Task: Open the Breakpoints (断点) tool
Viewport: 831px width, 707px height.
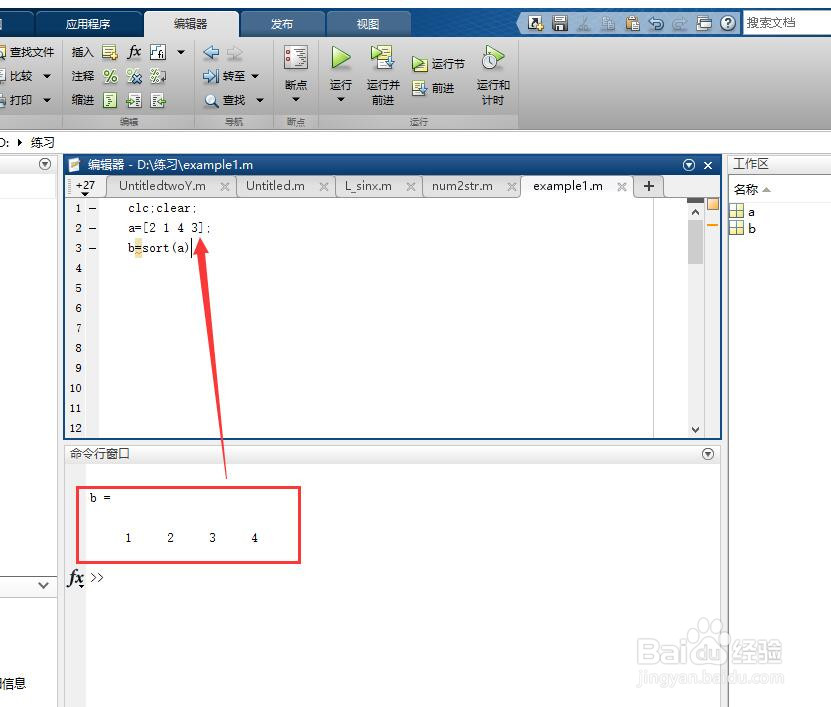Action: [x=296, y=58]
